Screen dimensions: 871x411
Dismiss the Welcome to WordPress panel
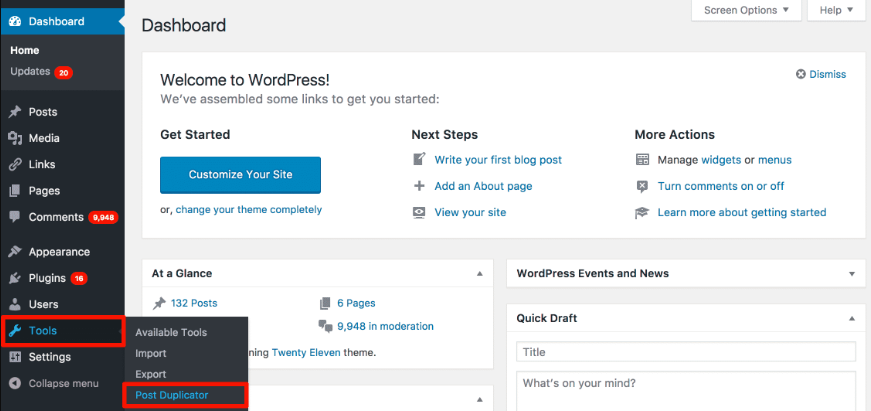[821, 74]
